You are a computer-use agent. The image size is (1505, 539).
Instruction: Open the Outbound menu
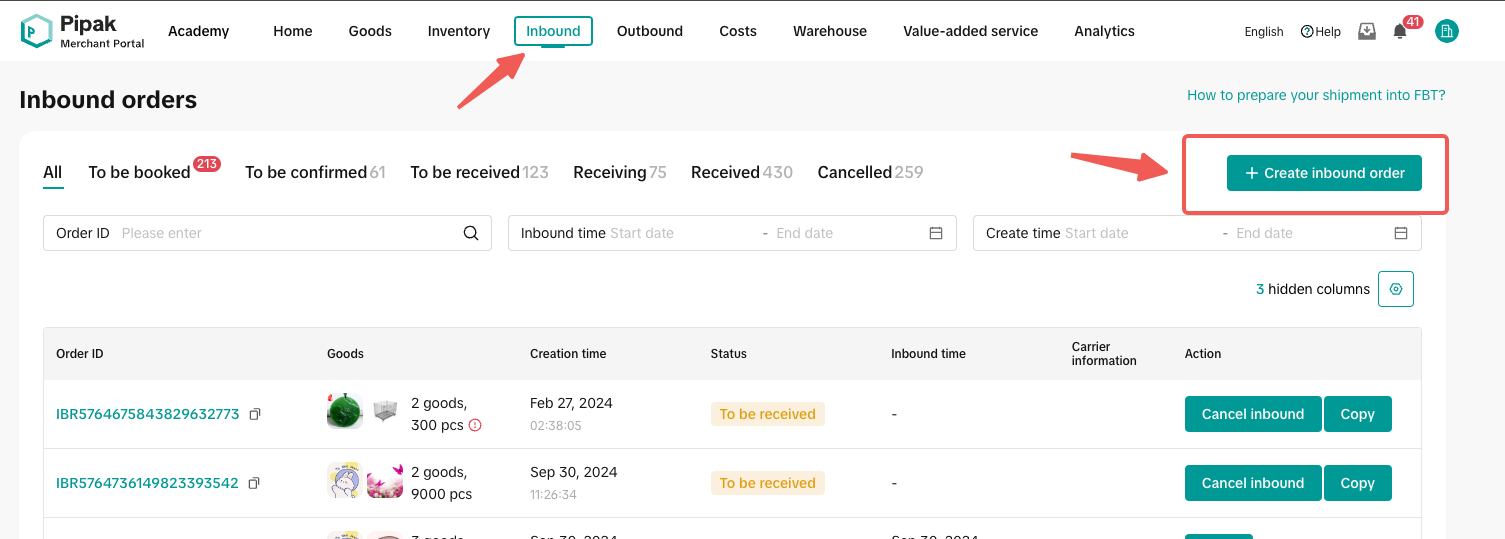coord(649,31)
